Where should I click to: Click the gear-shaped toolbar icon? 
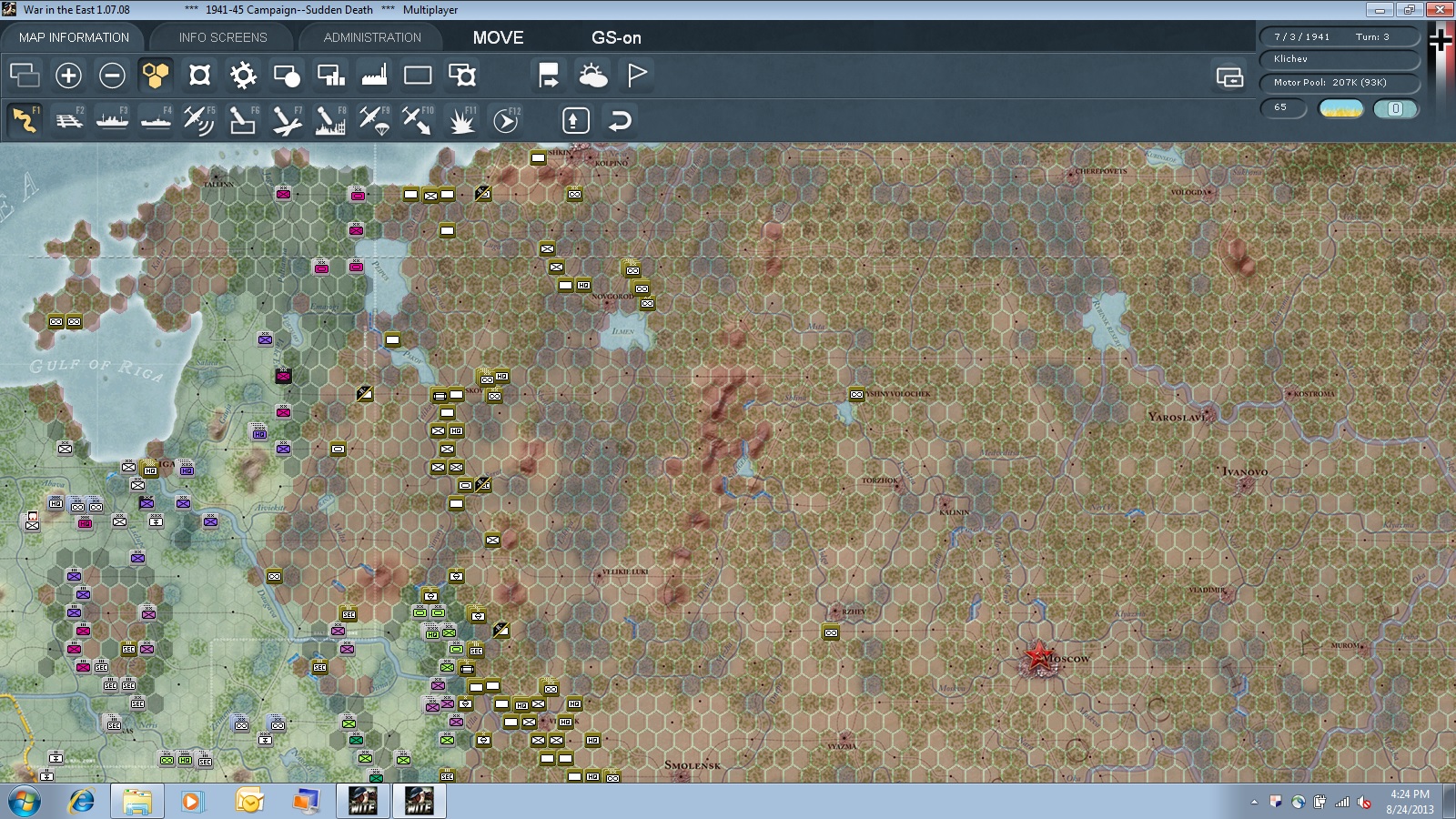(x=243, y=76)
